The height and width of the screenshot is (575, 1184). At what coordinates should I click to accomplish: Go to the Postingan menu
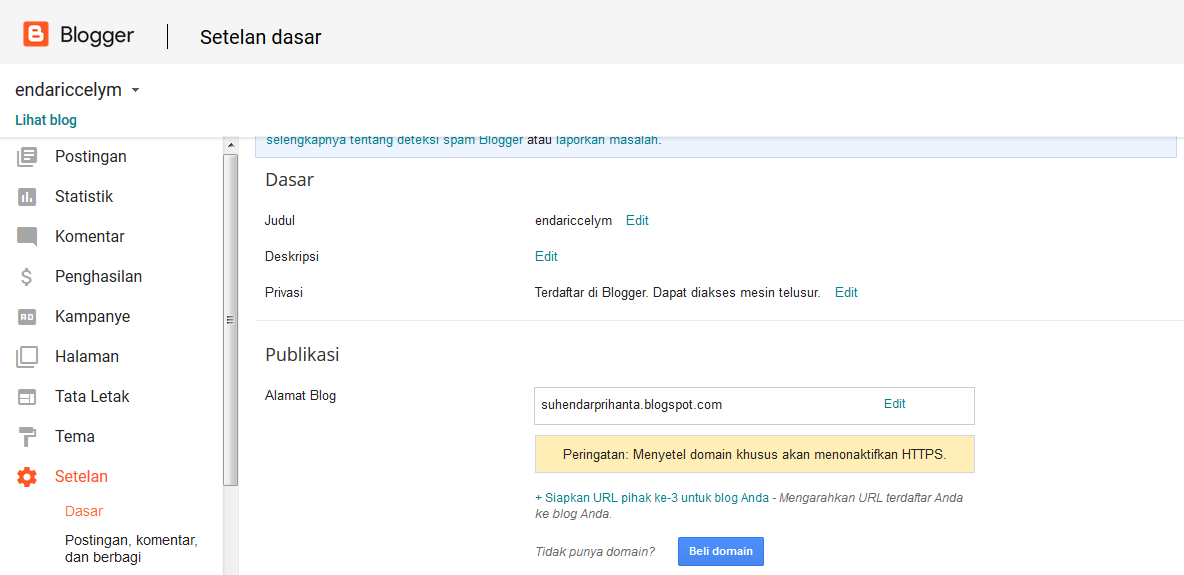[x=91, y=156]
